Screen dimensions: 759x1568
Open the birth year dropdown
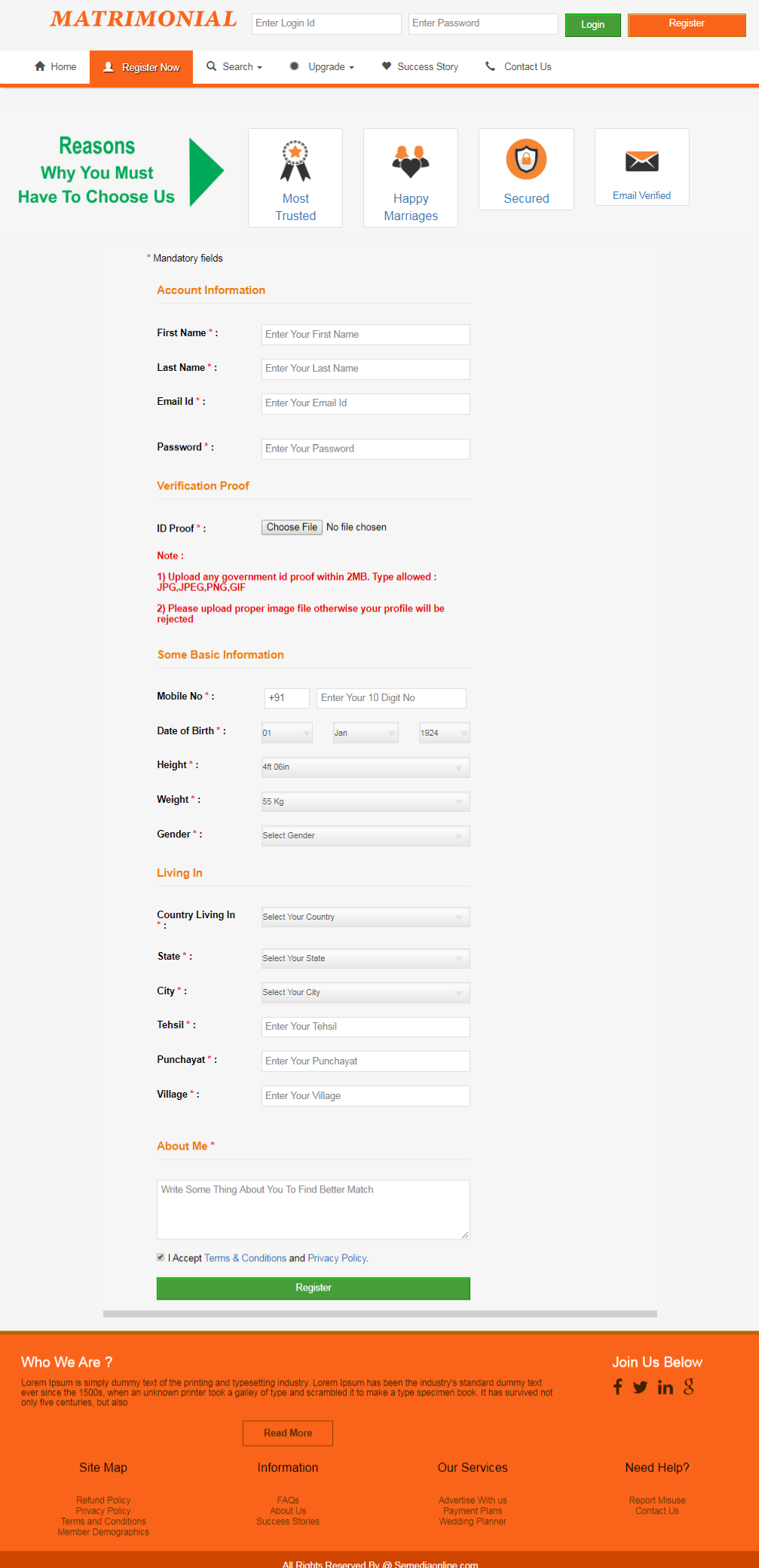point(445,733)
